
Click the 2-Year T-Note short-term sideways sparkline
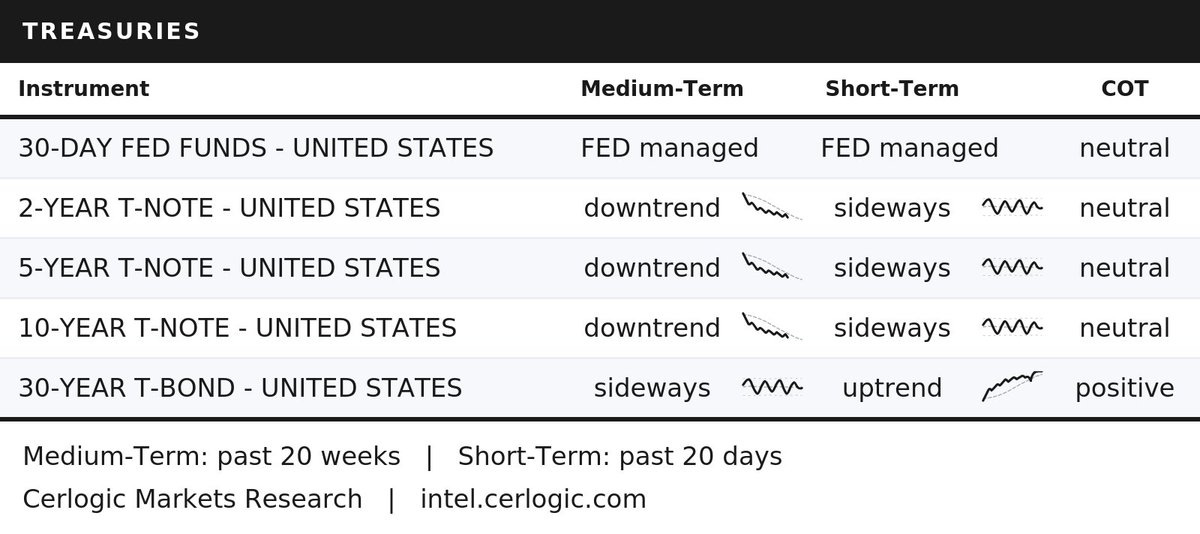(x=1012, y=207)
